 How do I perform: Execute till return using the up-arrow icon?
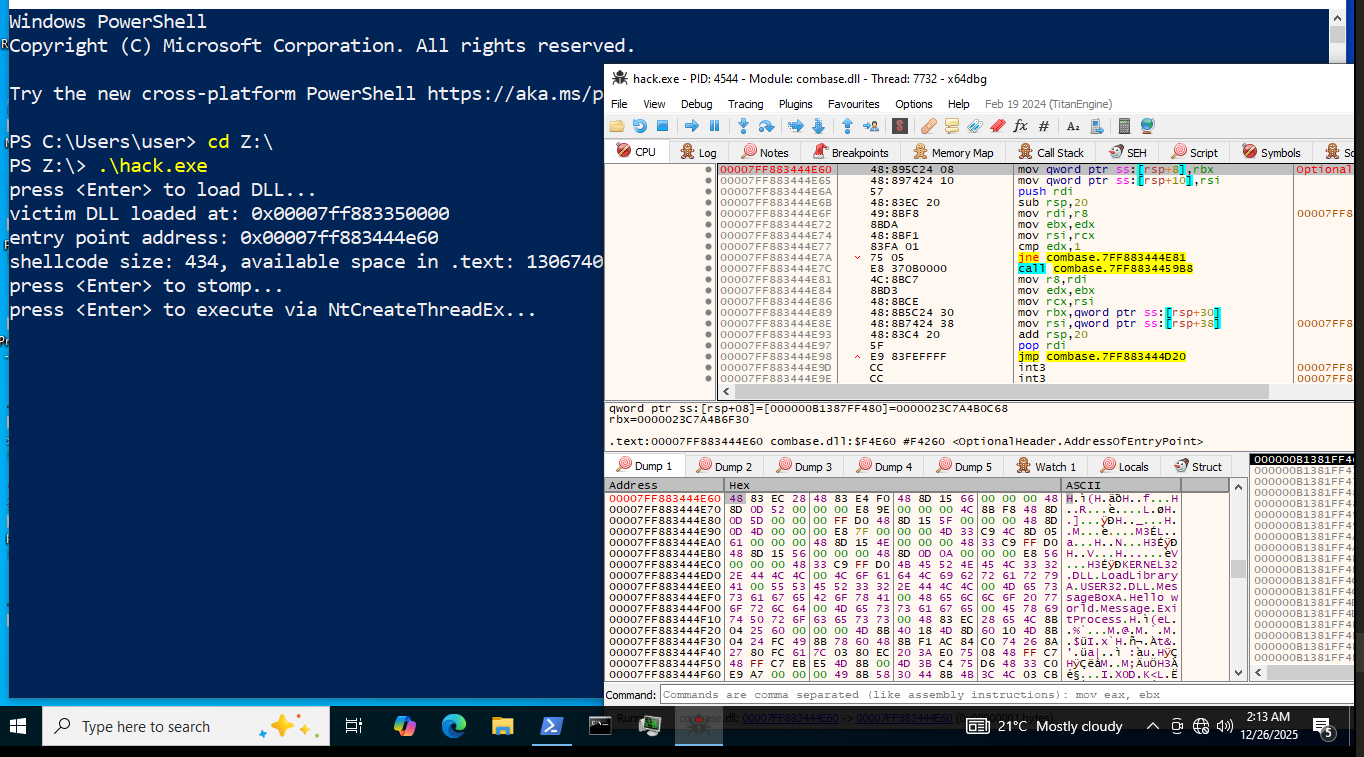(847, 126)
